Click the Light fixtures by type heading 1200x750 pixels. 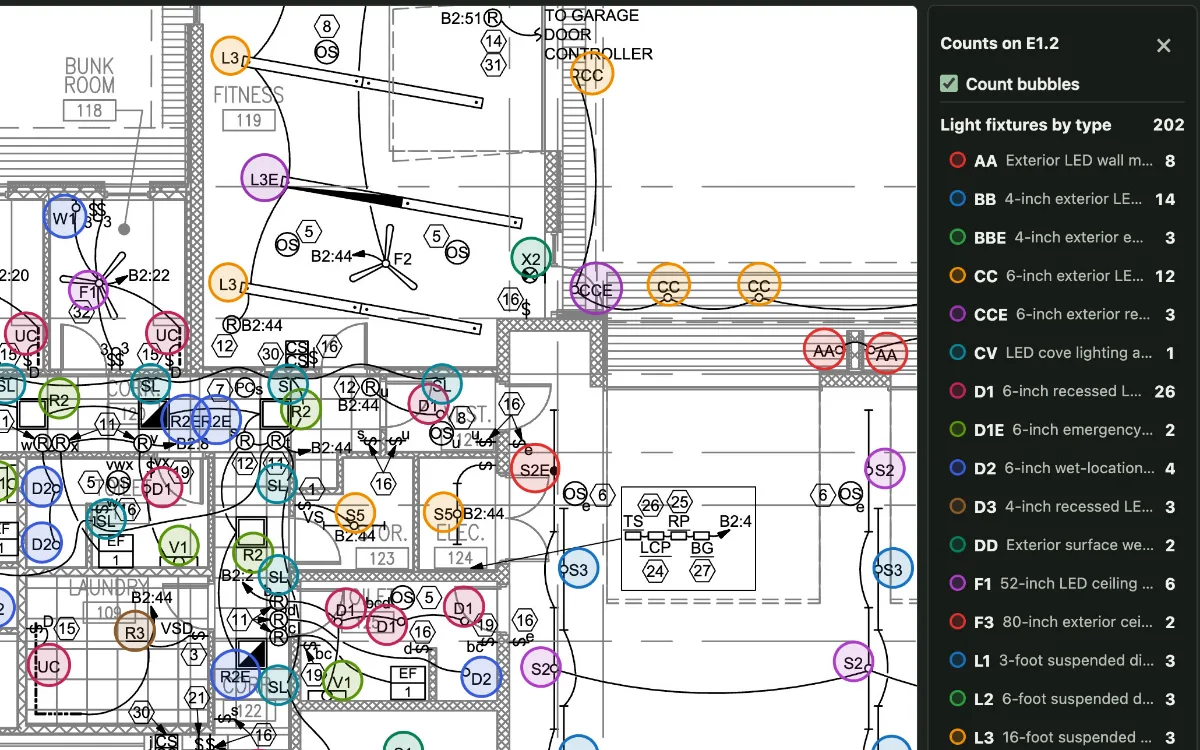coord(1026,125)
